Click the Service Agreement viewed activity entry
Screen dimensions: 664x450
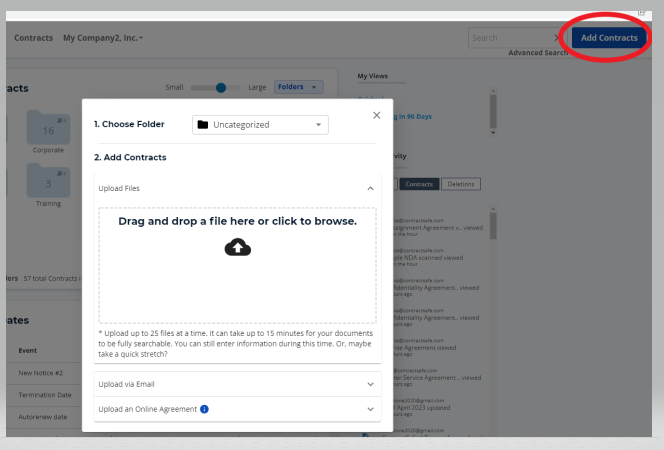point(437,378)
